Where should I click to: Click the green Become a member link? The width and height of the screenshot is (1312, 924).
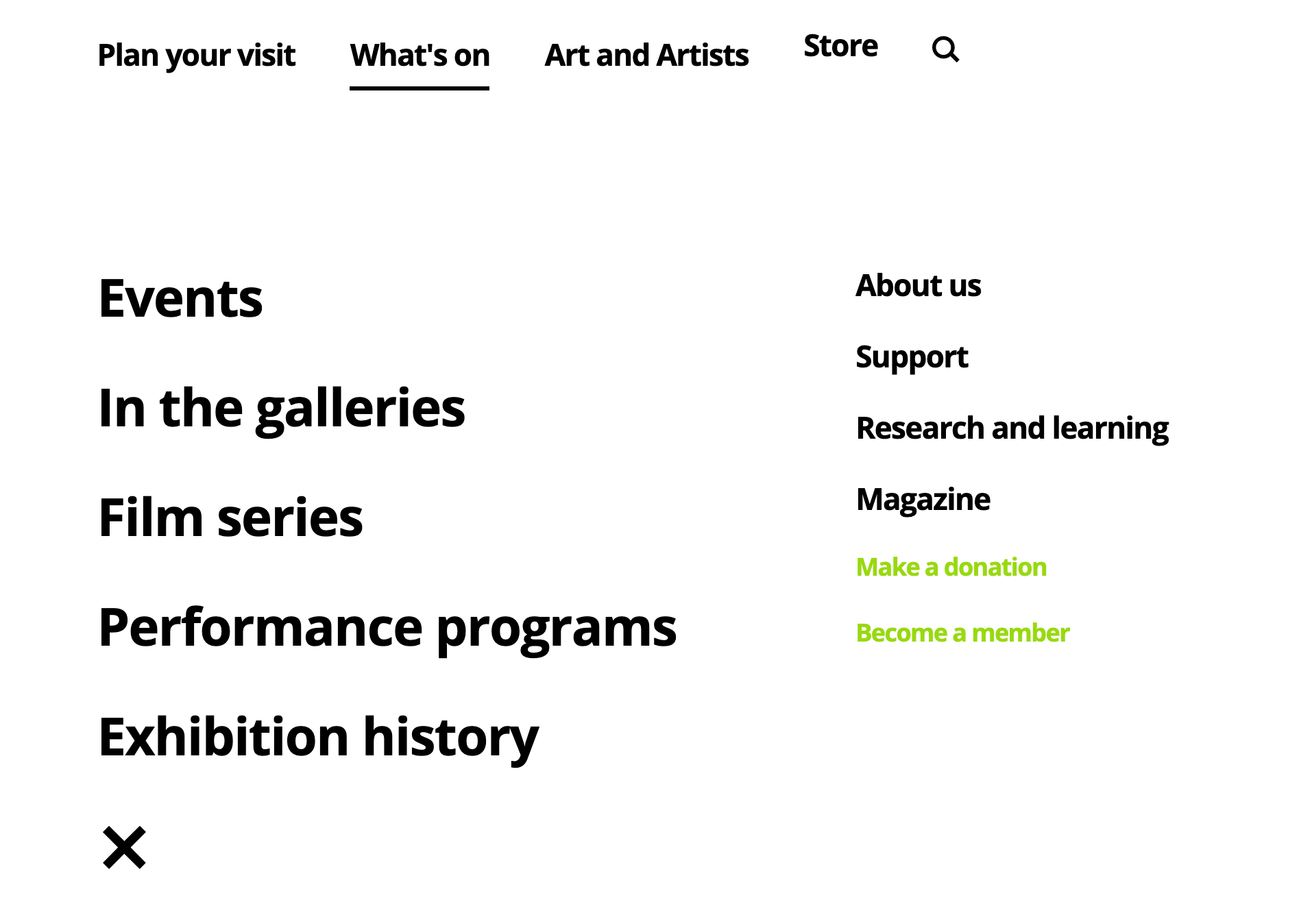963,633
